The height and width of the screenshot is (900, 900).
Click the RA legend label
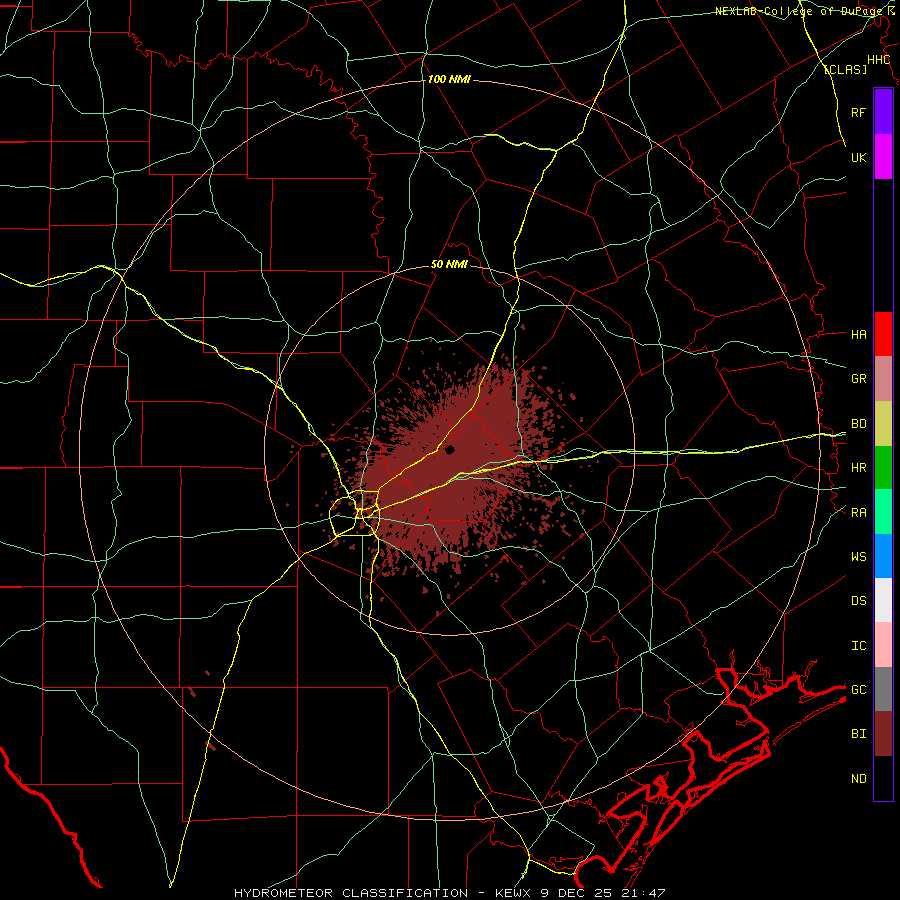pyautogui.click(x=858, y=513)
